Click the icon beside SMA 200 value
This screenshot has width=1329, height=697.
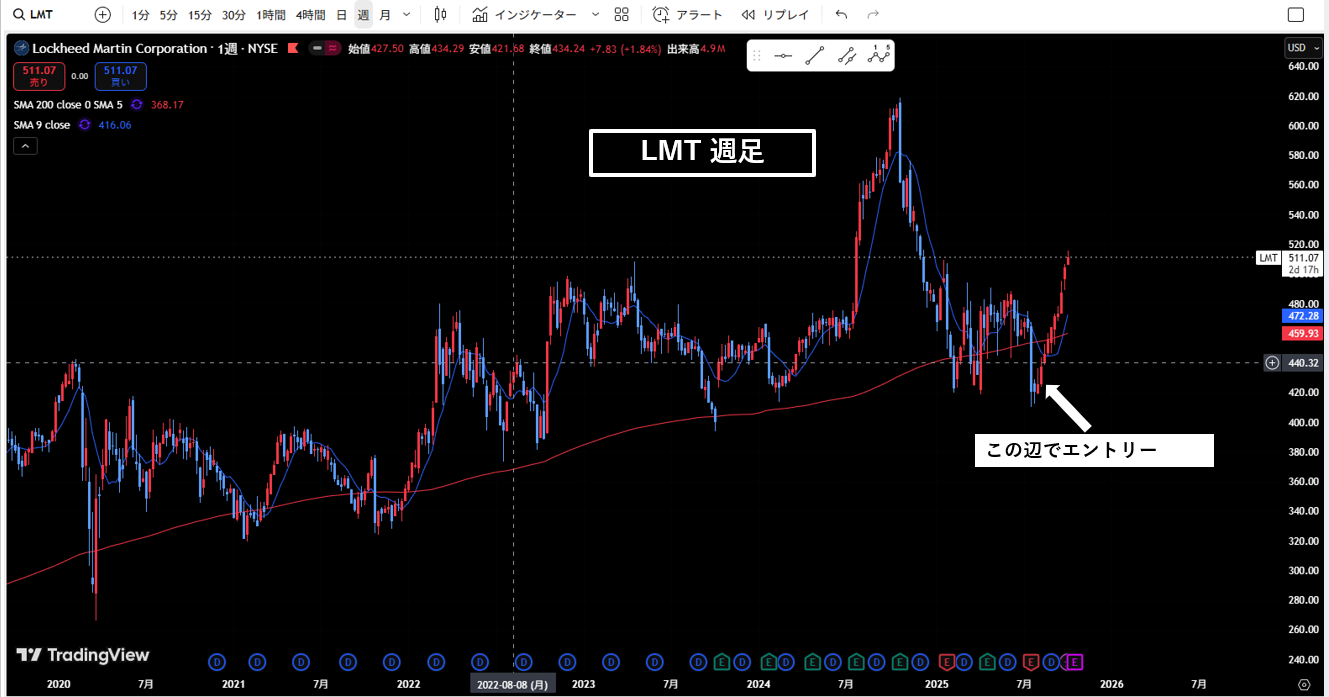tap(136, 104)
